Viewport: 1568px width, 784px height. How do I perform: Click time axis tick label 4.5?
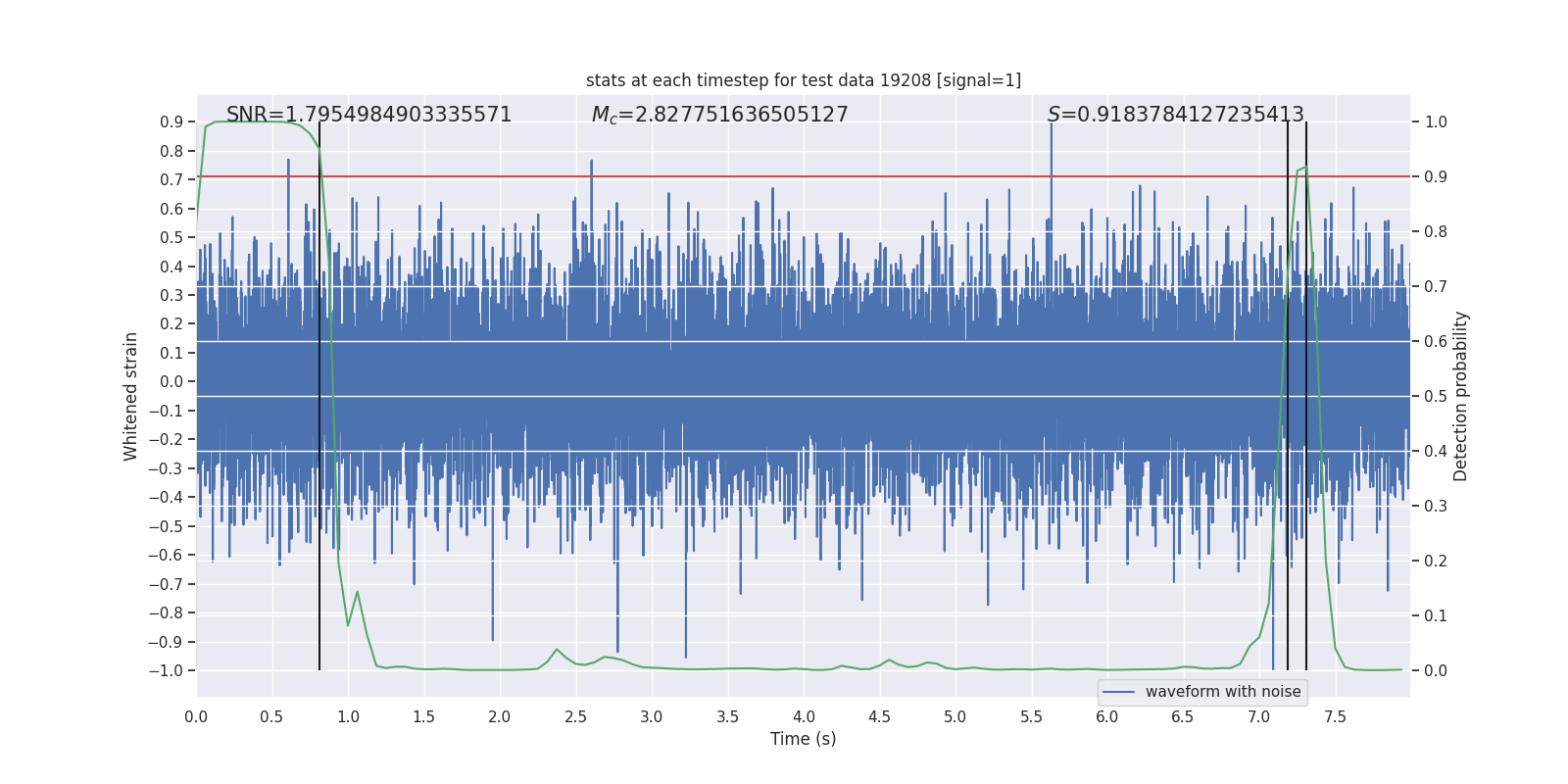(x=880, y=716)
